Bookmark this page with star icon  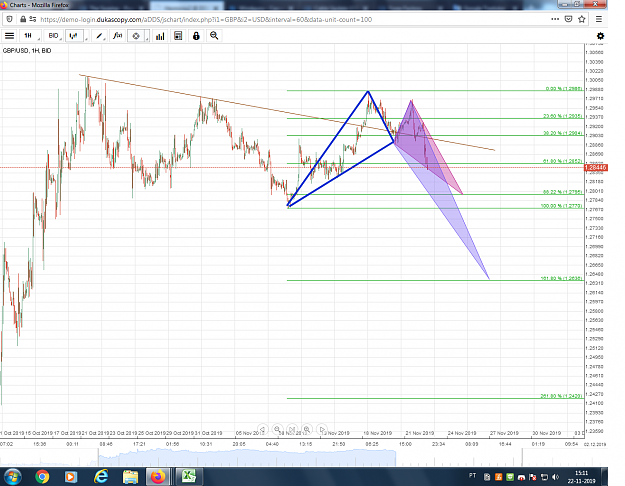[x=582, y=19]
